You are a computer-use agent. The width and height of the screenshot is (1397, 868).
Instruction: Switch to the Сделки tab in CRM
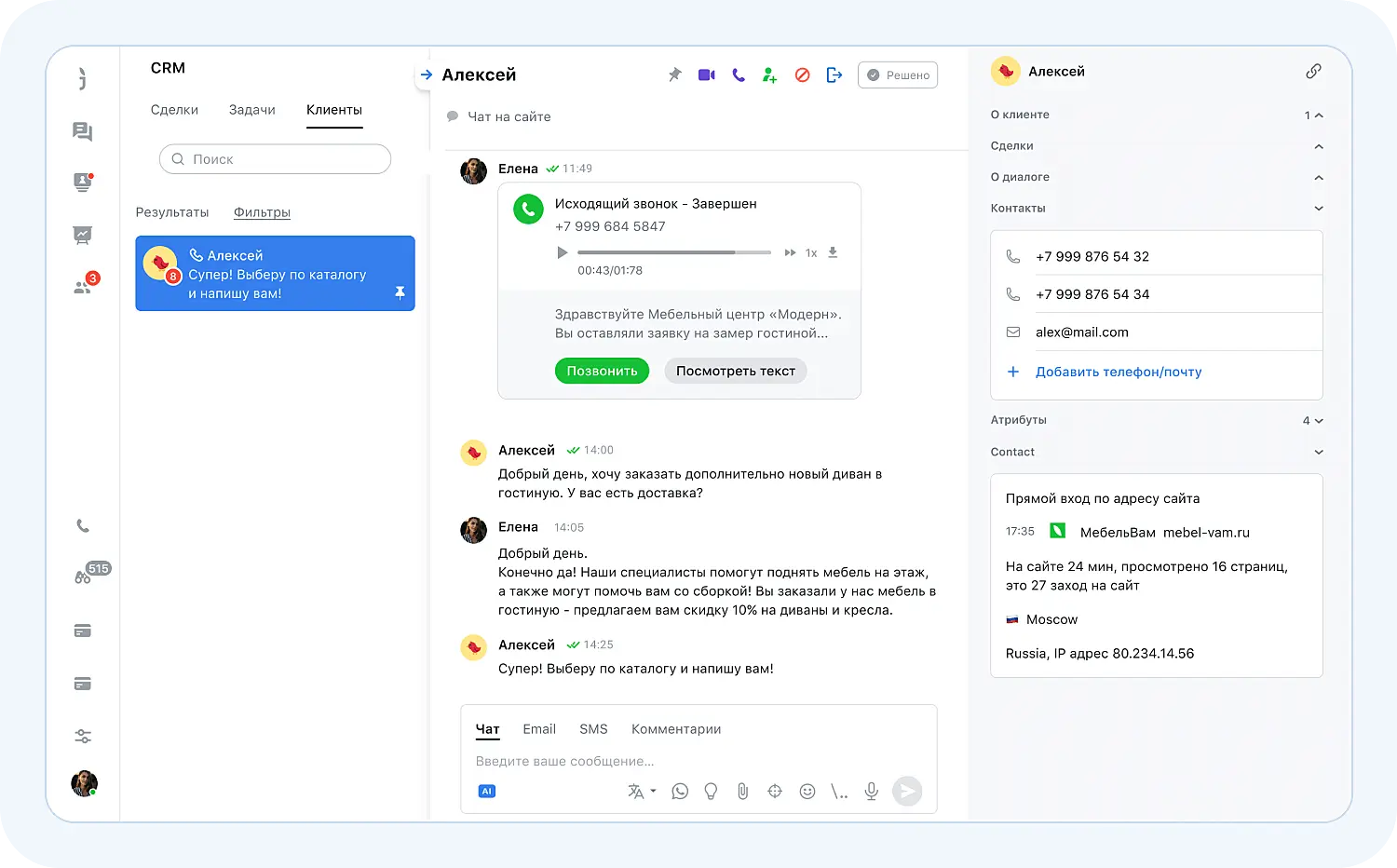coord(174,109)
